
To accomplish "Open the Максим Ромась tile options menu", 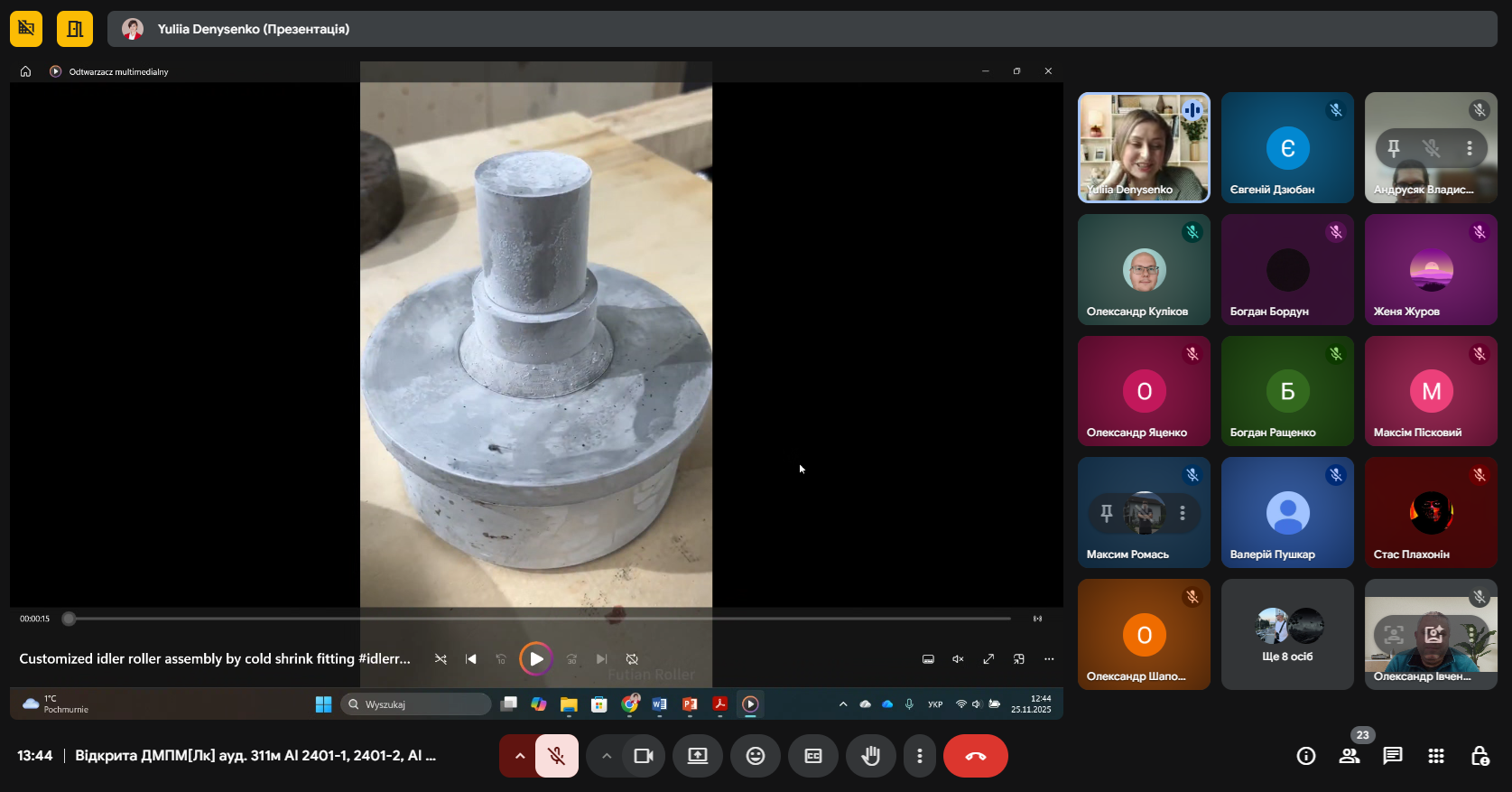I will pos(1183,513).
